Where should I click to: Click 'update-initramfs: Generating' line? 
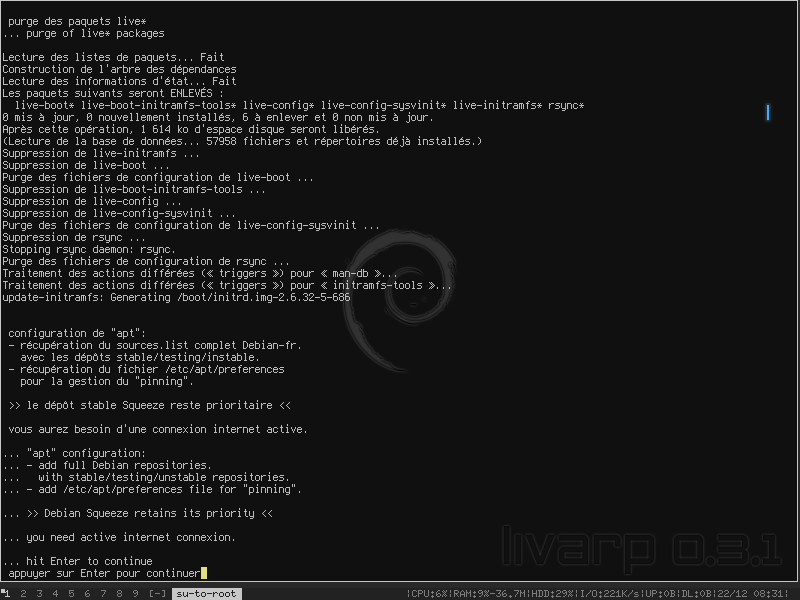pyautogui.click(x=177, y=297)
